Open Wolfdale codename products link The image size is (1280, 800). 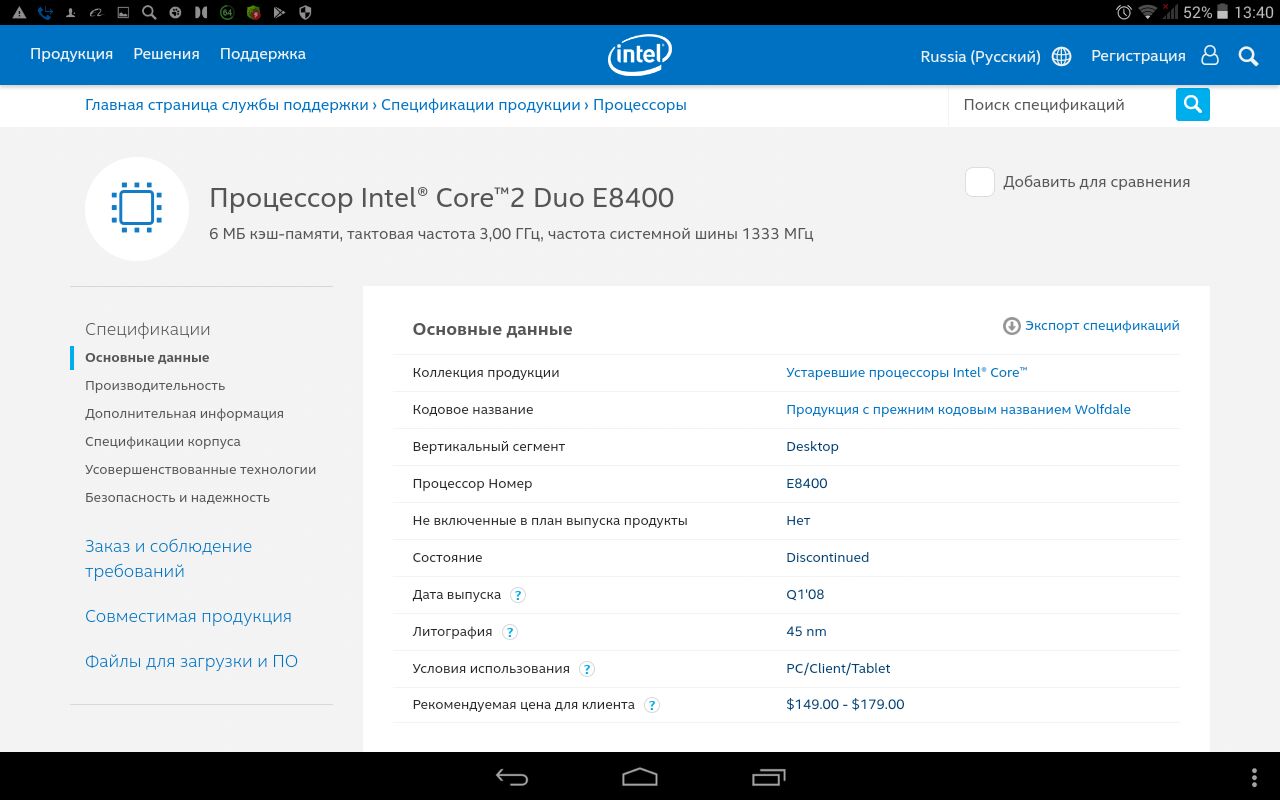(958, 410)
